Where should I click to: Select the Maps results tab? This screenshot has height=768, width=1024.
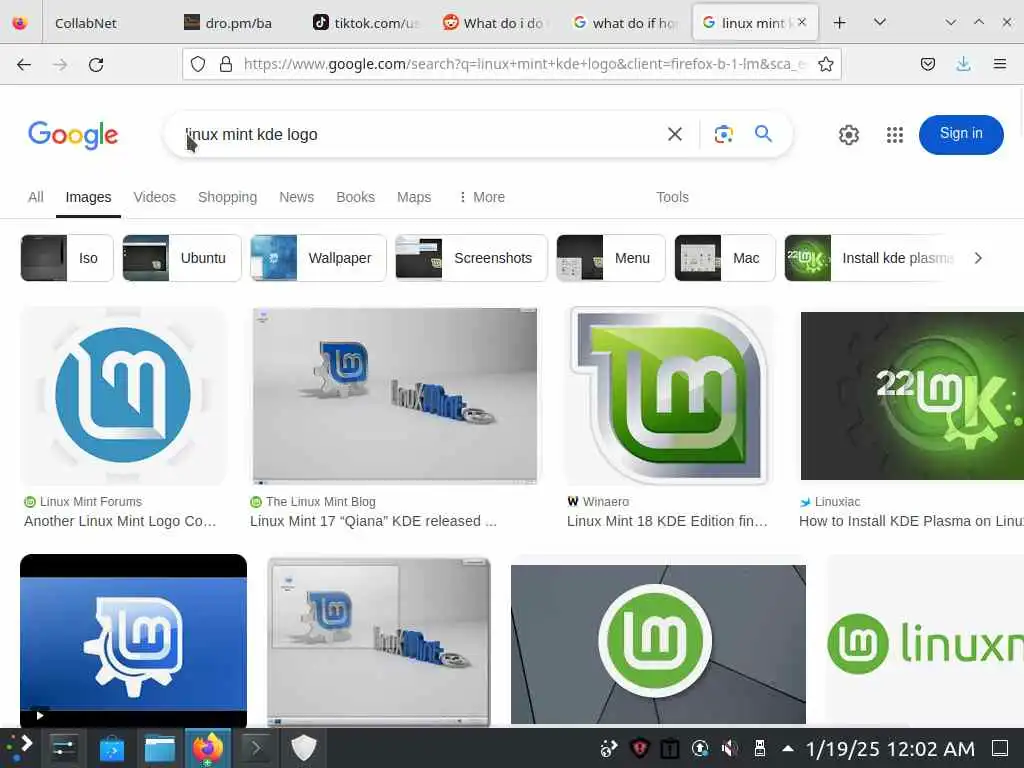pos(414,197)
